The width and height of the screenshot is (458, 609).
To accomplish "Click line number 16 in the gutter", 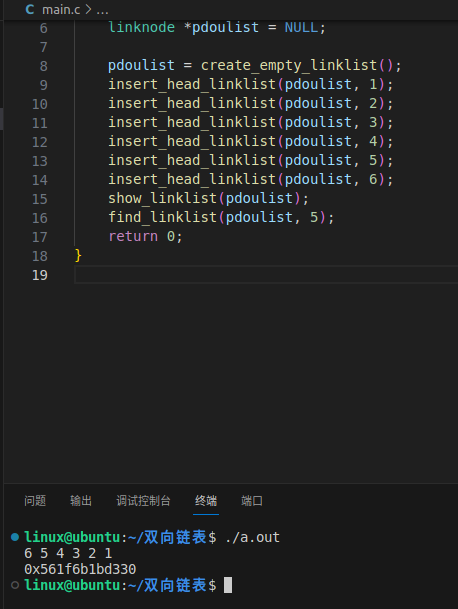I will [40, 218].
